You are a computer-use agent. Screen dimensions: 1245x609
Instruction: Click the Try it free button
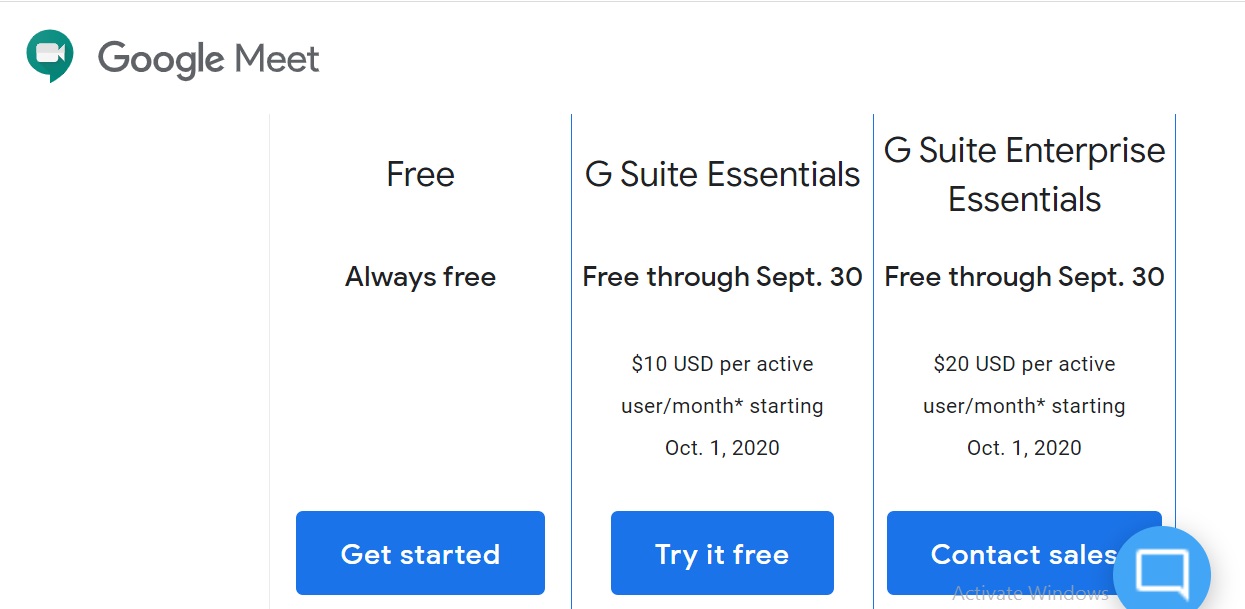pyautogui.click(x=722, y=554)
